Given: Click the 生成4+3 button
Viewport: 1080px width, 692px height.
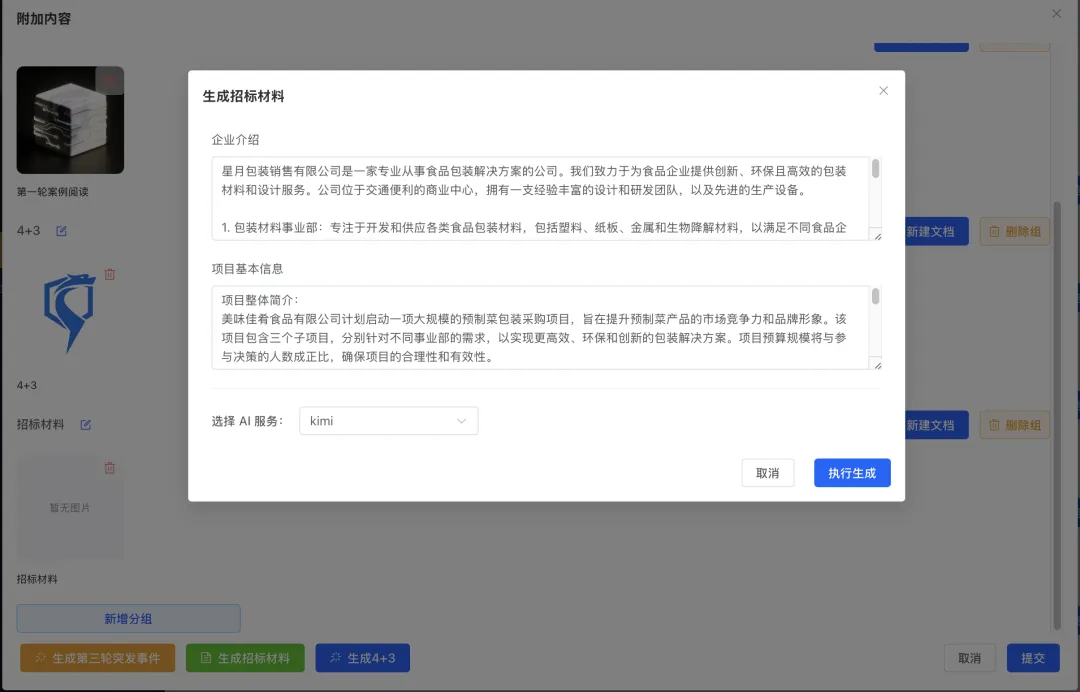Looking at the screenshot, I should click(x=363, y=658).
